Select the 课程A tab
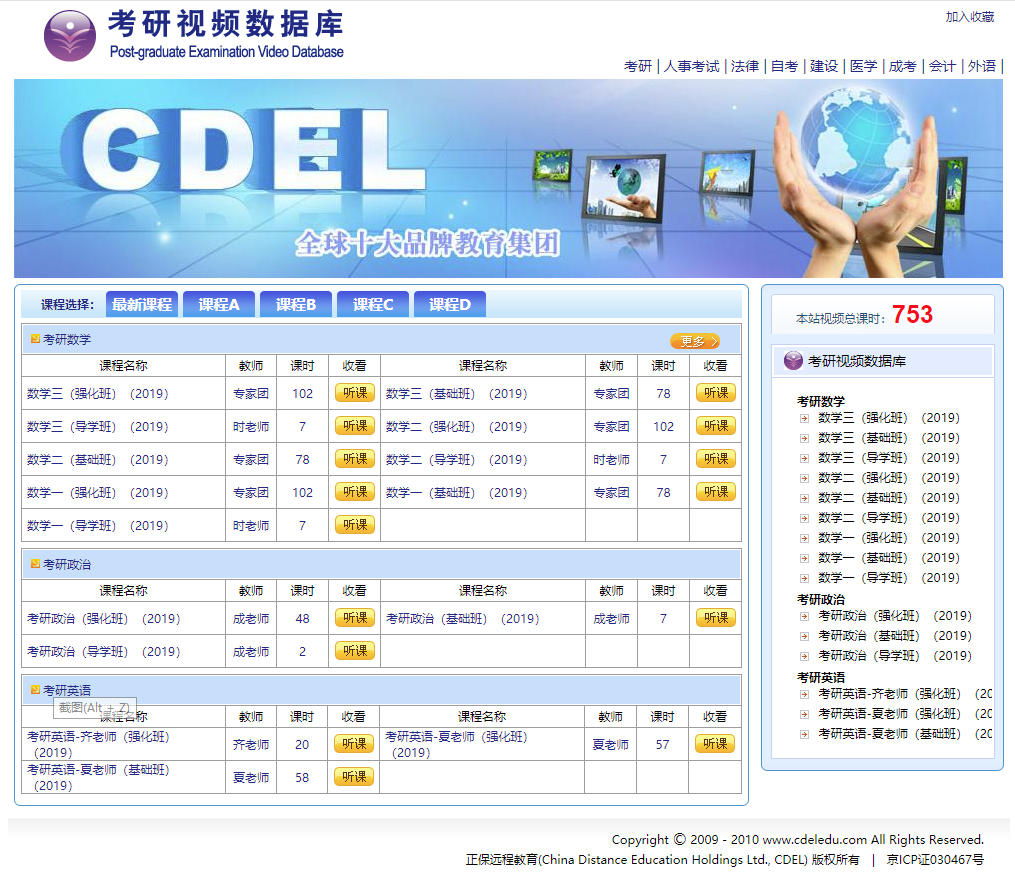Viewport: 1015px width, 879px height. pyautogui.click(x=219, y=305)
